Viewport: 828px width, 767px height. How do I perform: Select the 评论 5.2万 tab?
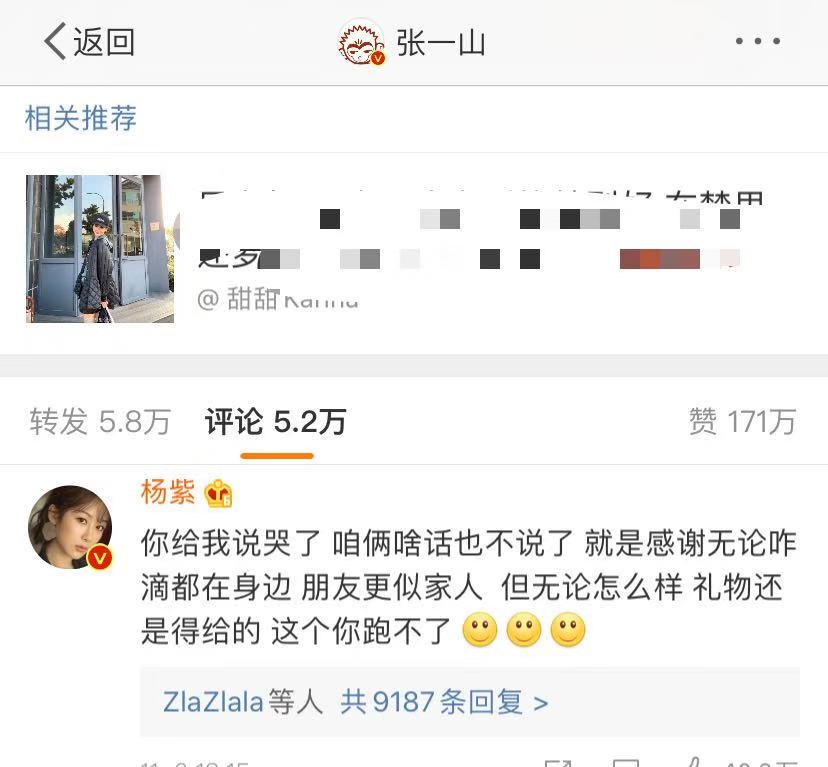click(x=276, y=422)
